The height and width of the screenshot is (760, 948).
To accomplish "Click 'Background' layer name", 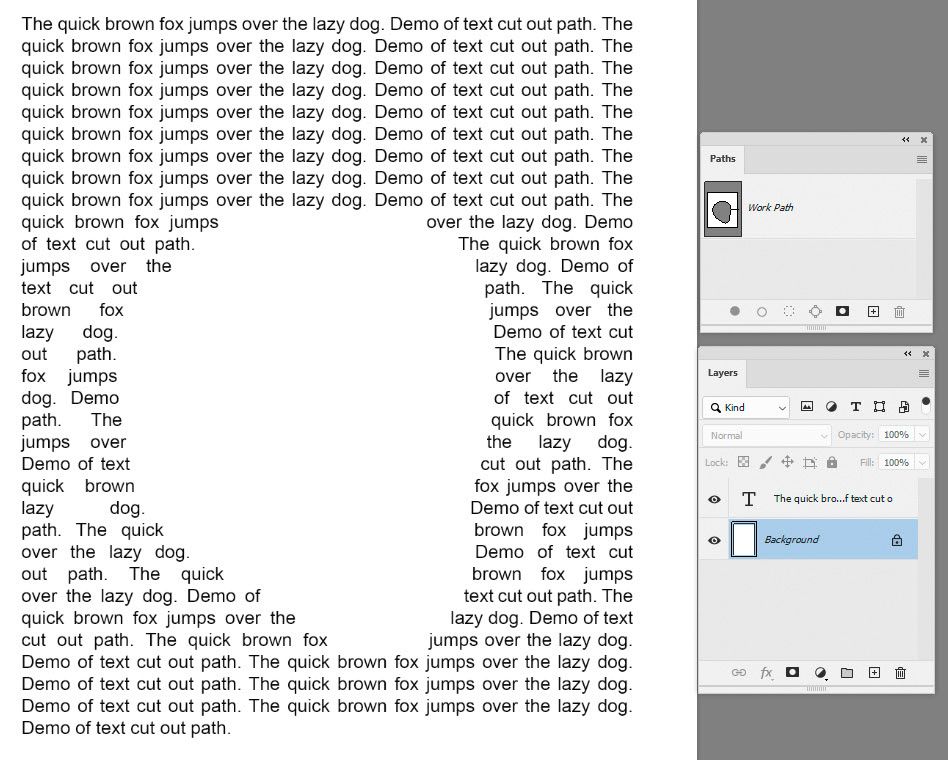I will (791, 539).
